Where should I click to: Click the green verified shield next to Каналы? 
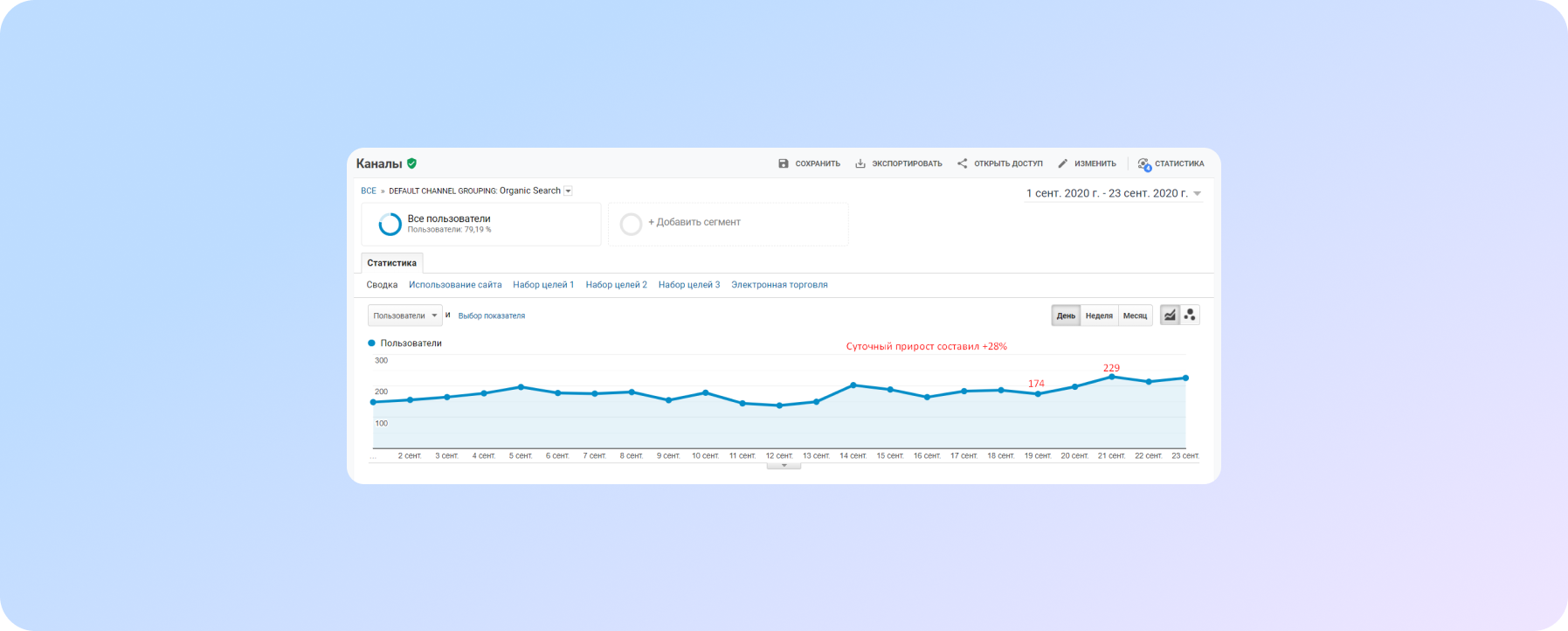click(412, 163)
